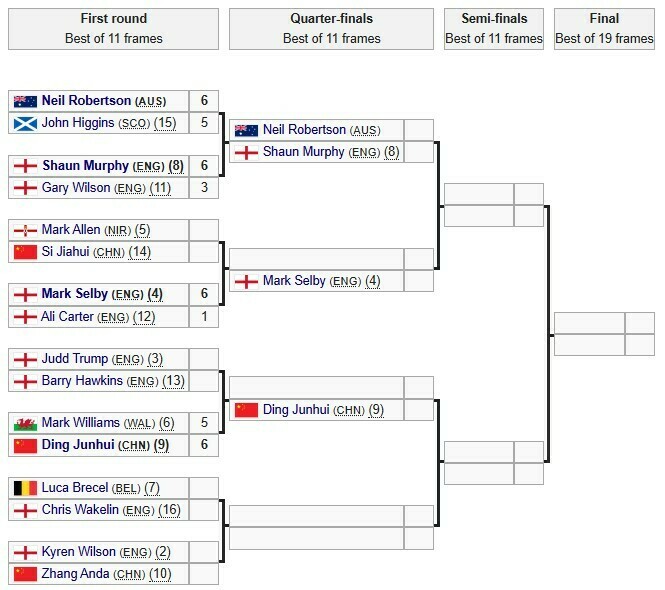Viewport: 665px width, 590px height.
Task: Click the Belgian flag beside Luca Brecel
Action: 25,488
